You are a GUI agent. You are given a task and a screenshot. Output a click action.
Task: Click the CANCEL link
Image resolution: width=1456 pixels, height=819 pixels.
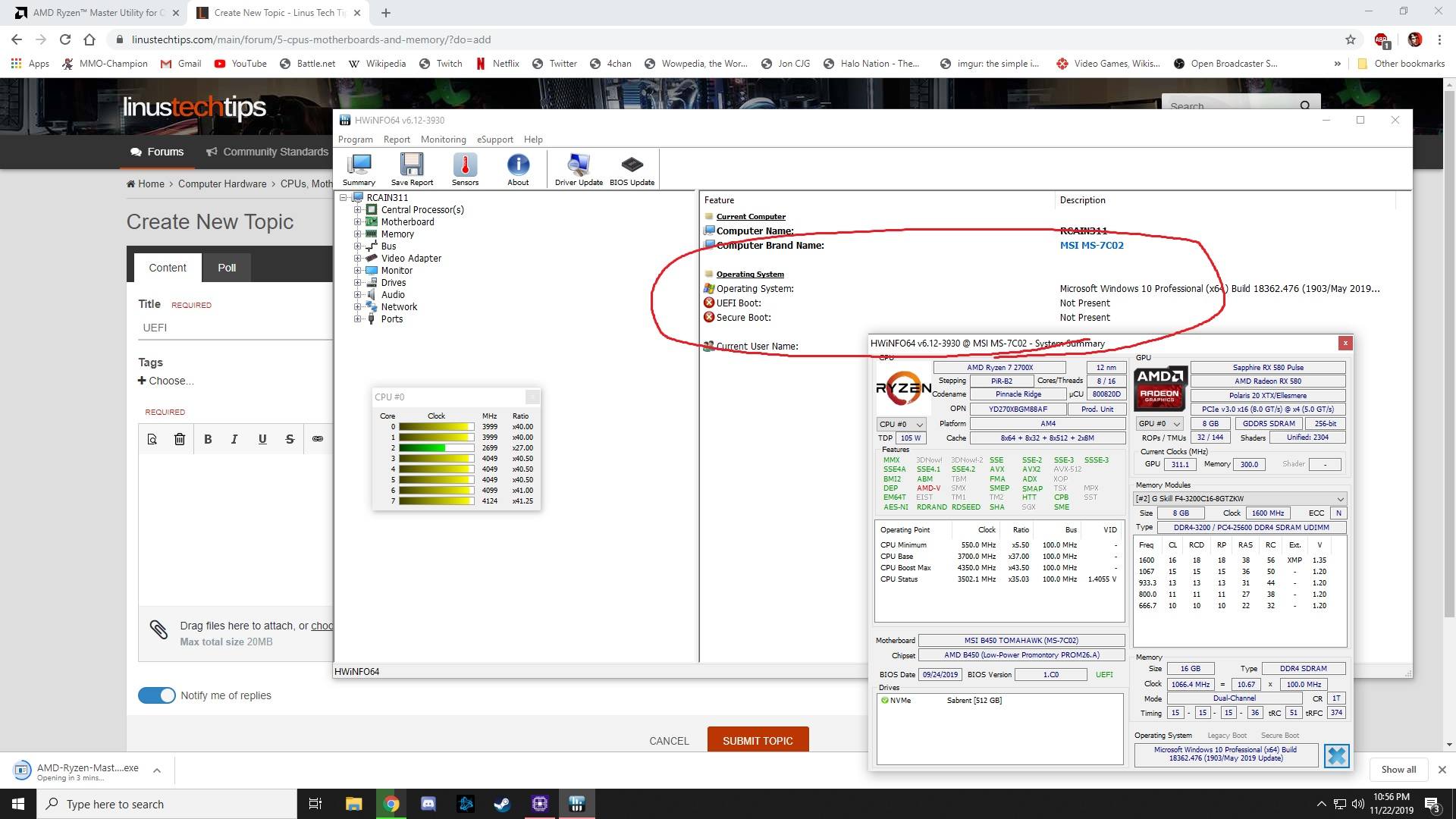tap(669, 741)
